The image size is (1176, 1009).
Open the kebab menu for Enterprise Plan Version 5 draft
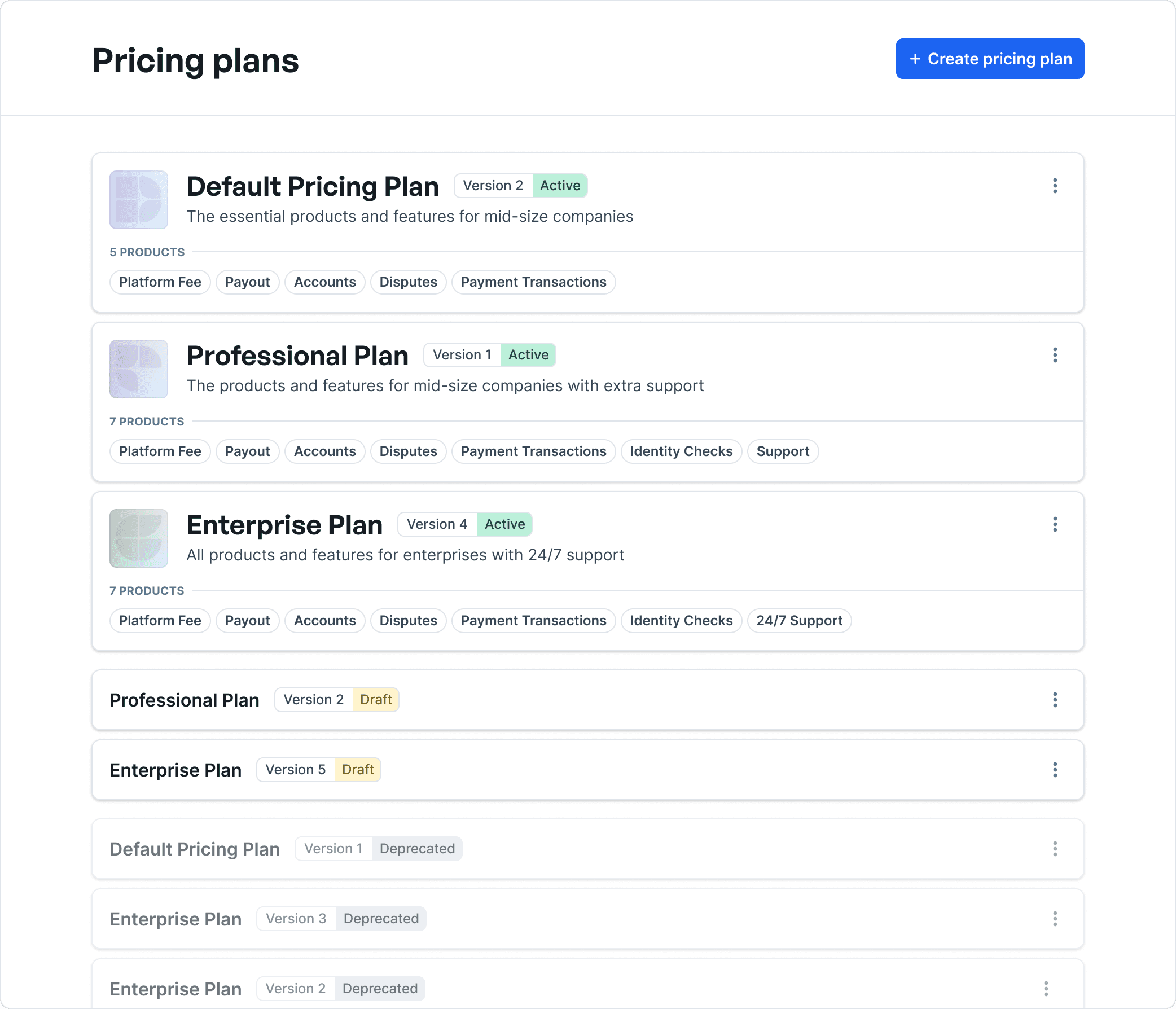pos(1055,770)
